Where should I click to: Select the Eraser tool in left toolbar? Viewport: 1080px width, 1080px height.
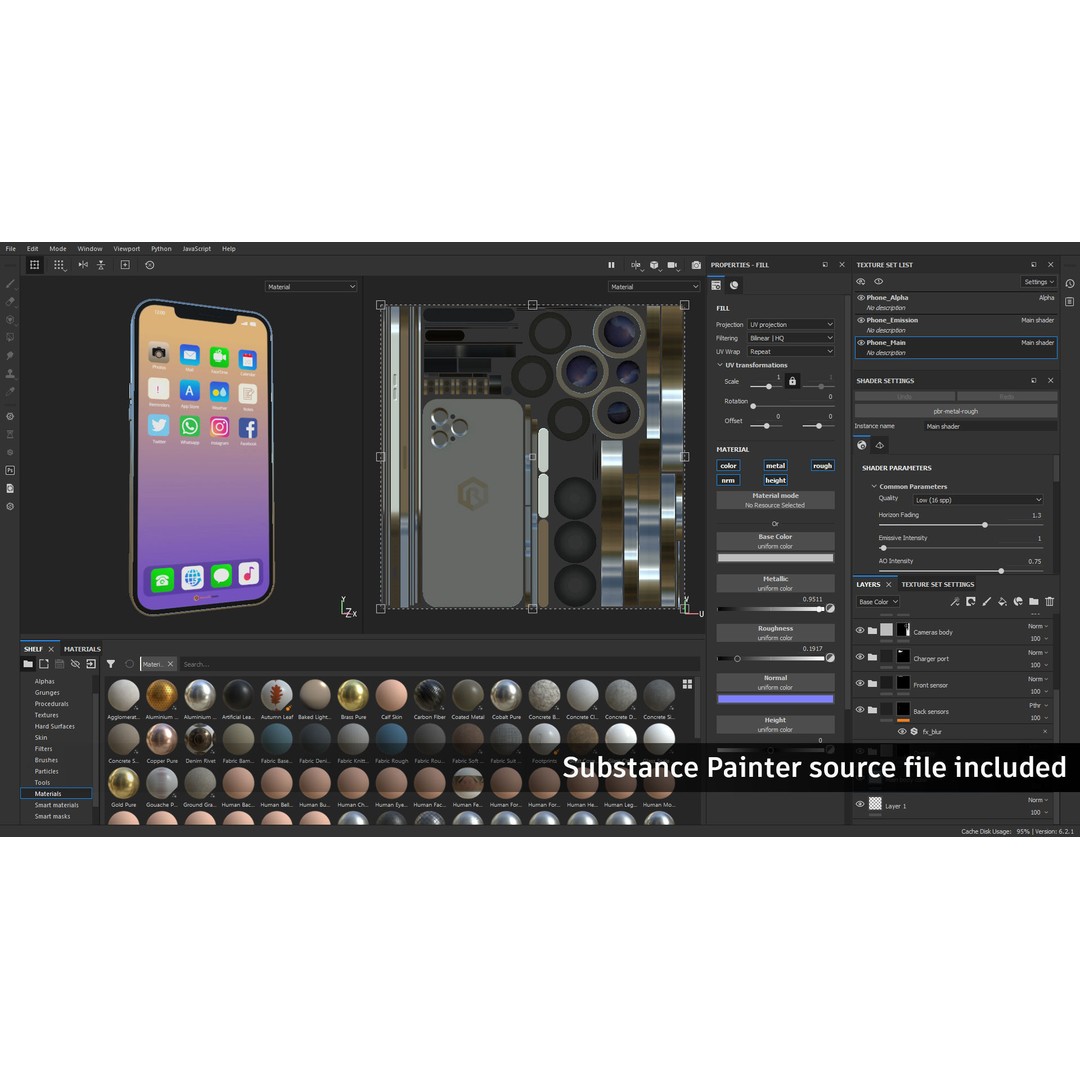(x=10, y=302)
